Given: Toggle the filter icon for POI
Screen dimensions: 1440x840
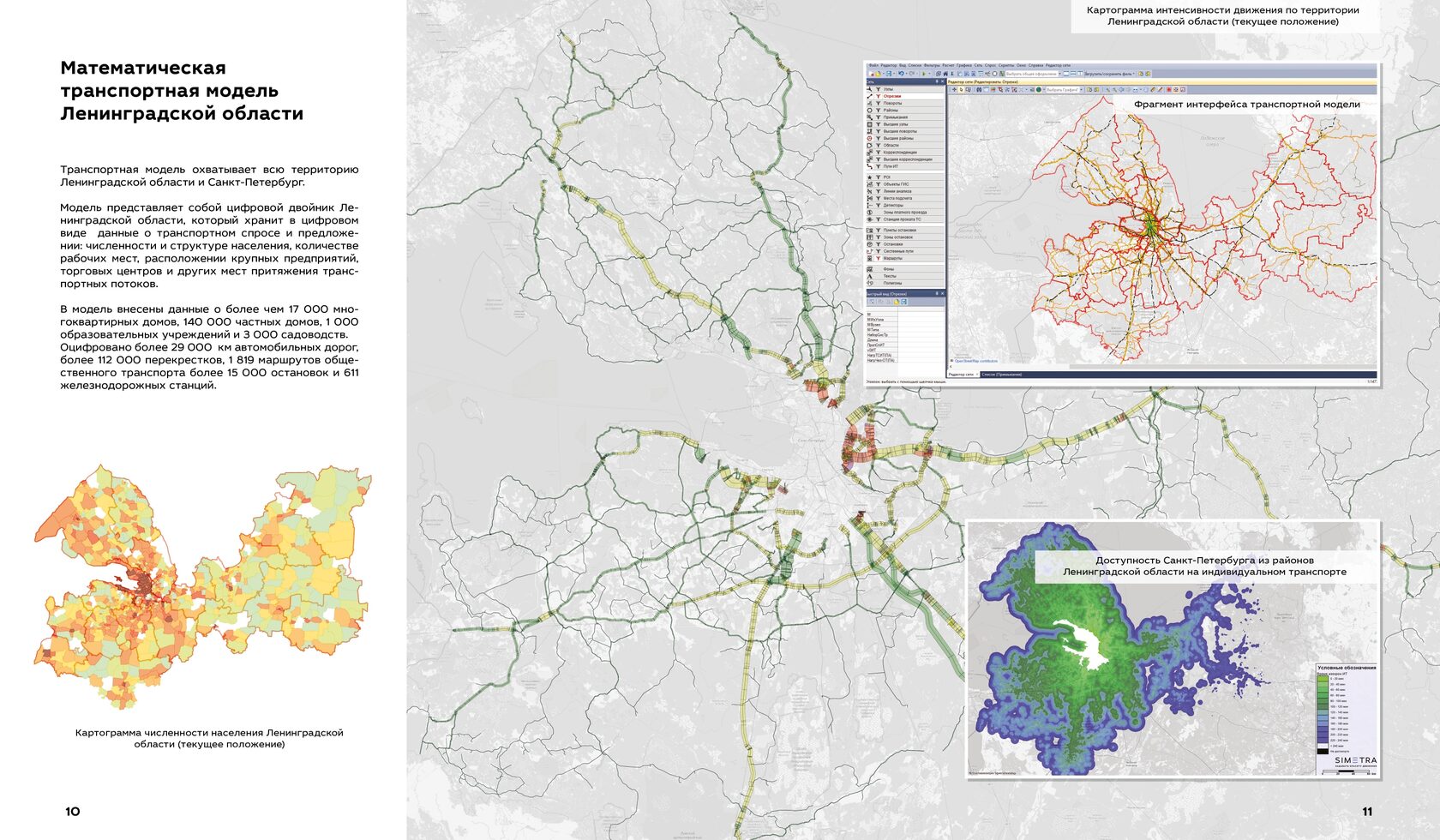Looking at the screenshot, I should [879, 177].
